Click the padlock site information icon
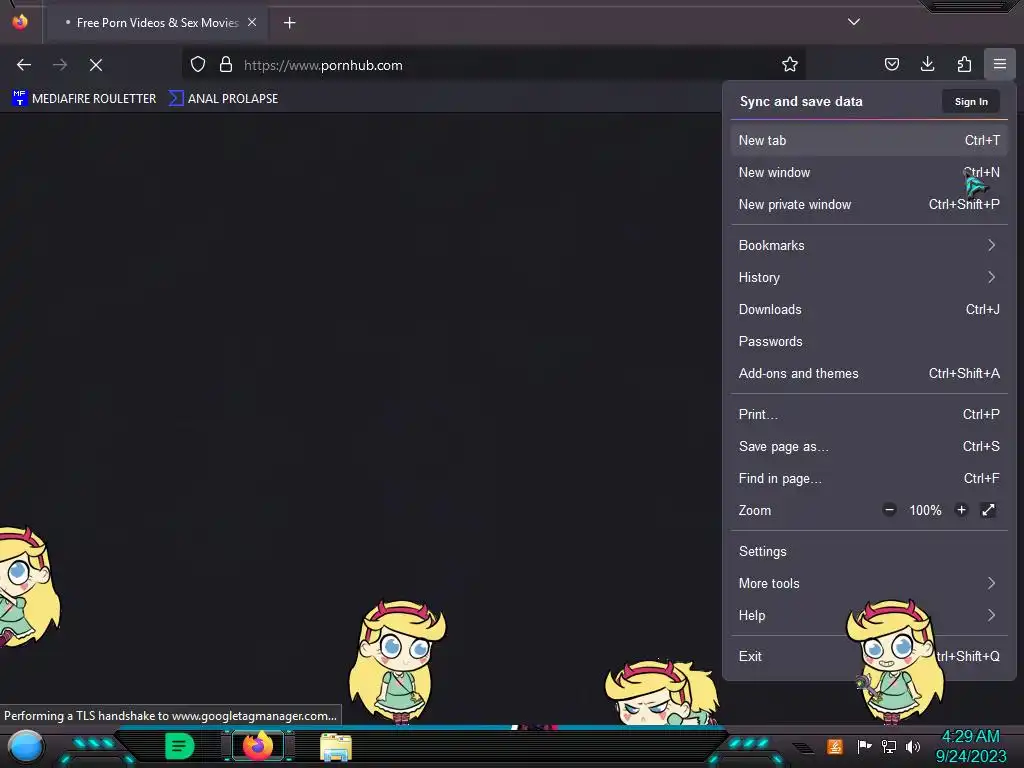 coord(225,65)
